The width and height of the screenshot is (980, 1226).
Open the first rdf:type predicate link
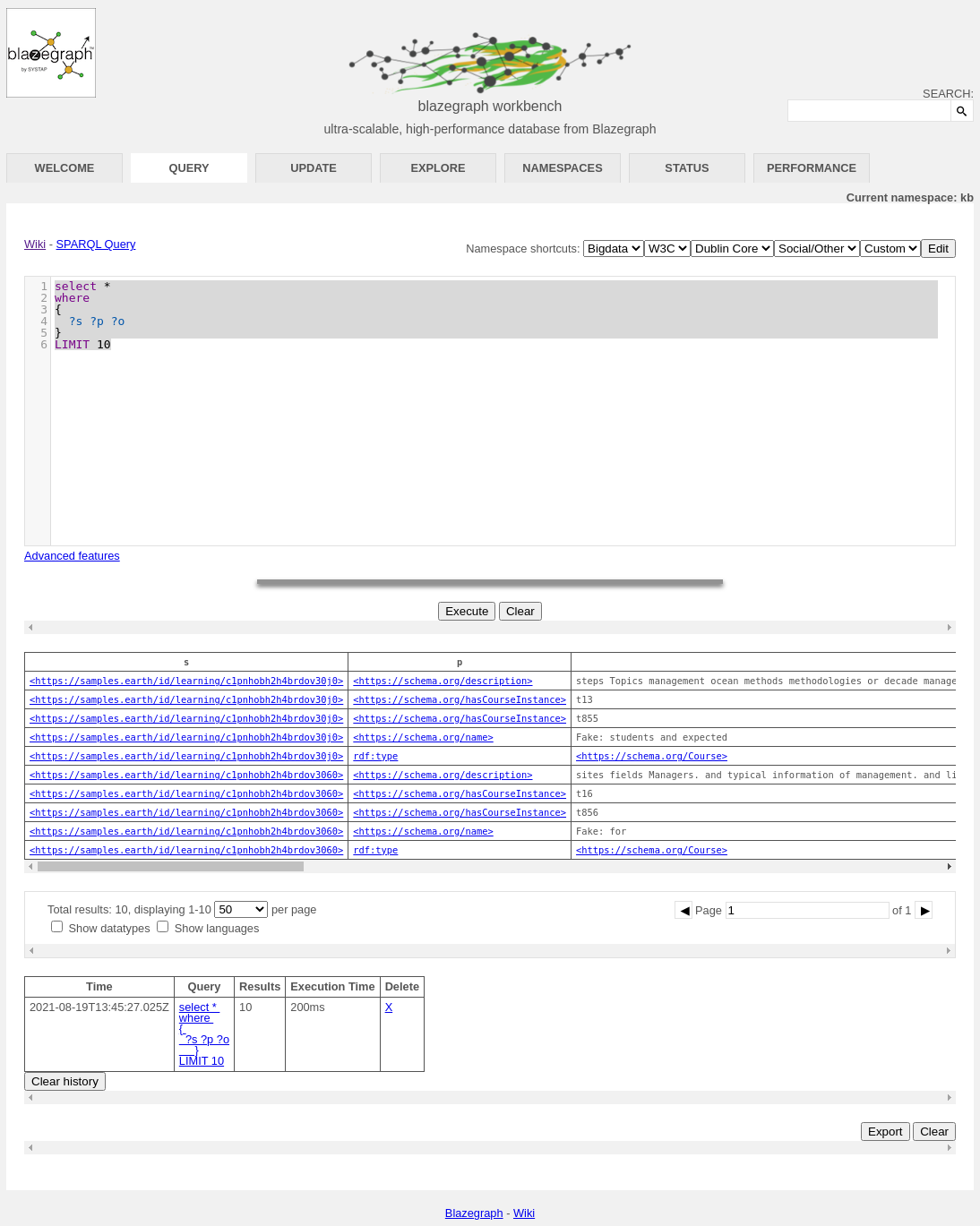(x=375, y=757)
